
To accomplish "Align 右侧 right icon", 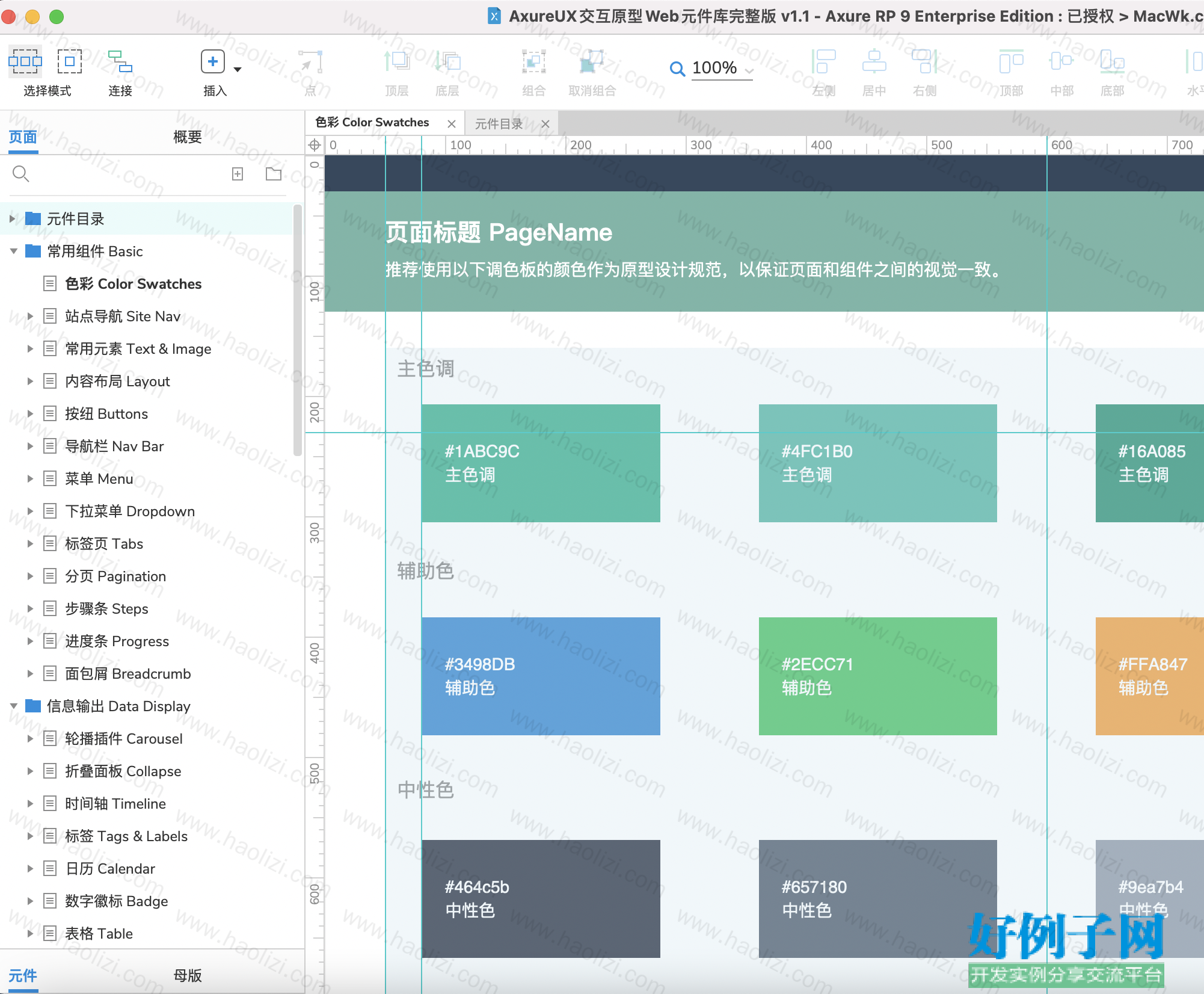I will pyautogui.click(x=924, y=61).
